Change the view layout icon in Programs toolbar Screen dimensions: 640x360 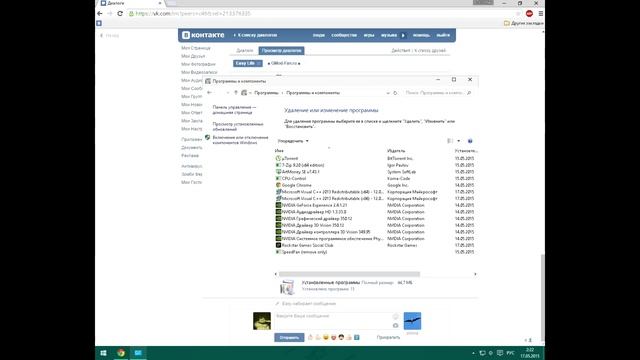click(x=450, y=141)
